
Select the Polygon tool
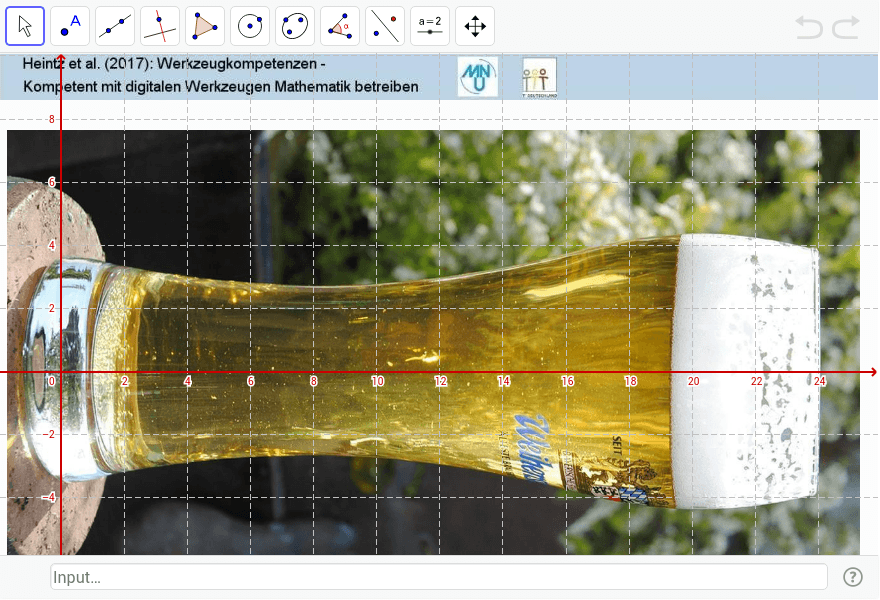(x=205, y=26)
